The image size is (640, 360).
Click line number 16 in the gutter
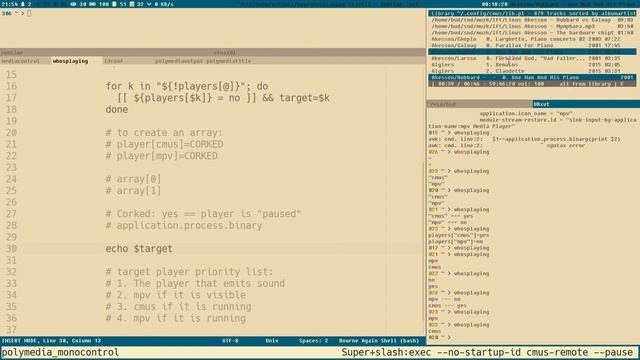pos(11,86)
